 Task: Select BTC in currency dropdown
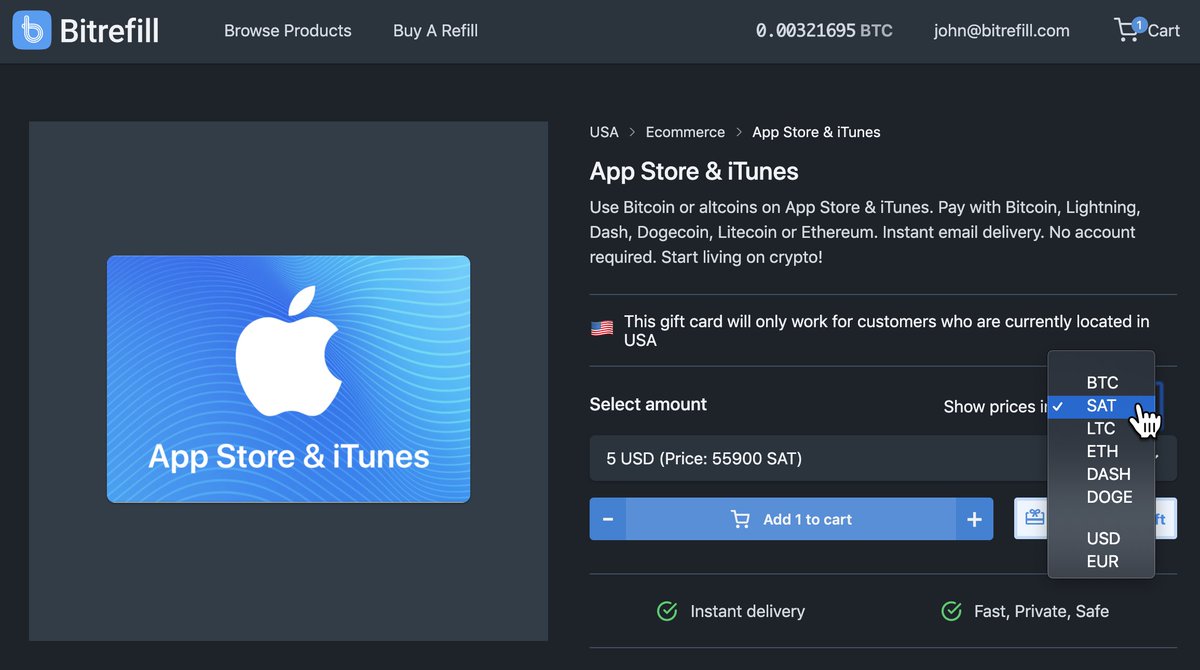pos(1101,383)
